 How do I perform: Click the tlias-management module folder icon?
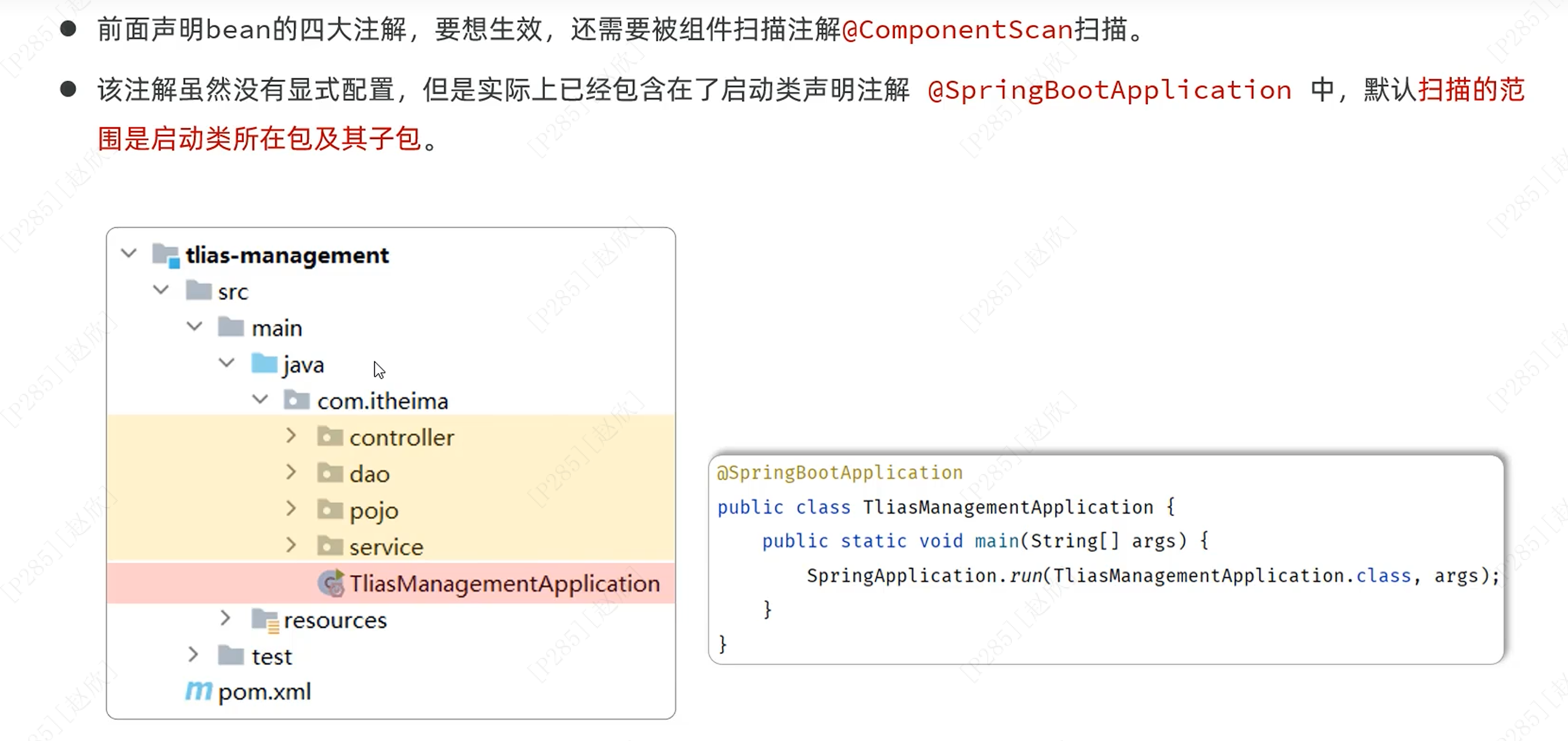click(x=166, y=255)
